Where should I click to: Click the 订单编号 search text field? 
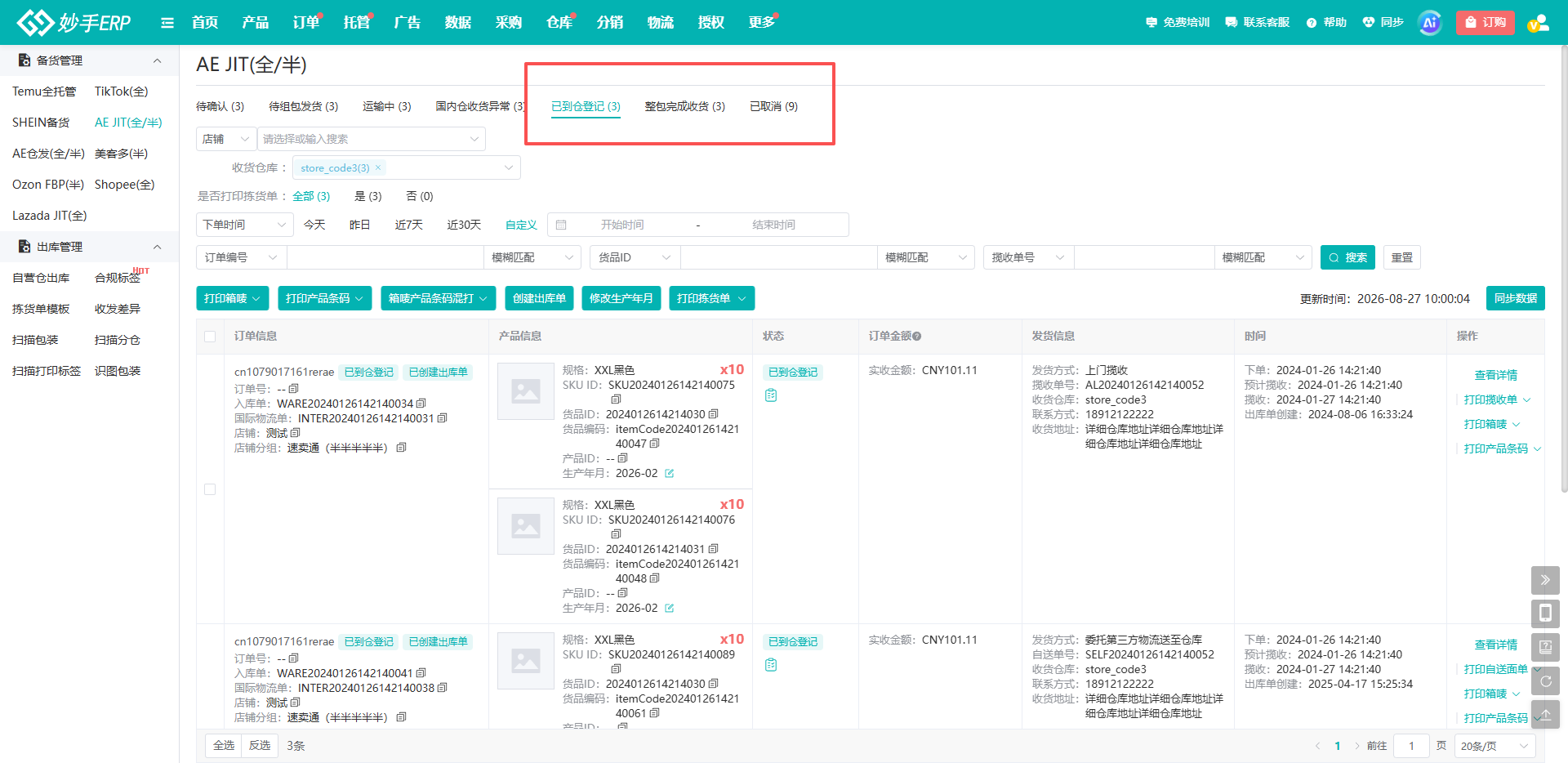(385, 257)
